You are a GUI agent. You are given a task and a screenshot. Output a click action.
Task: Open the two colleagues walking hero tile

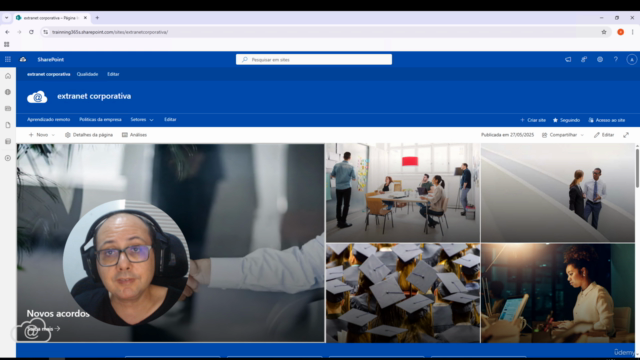pyautogui.click(x=558, y=193)
